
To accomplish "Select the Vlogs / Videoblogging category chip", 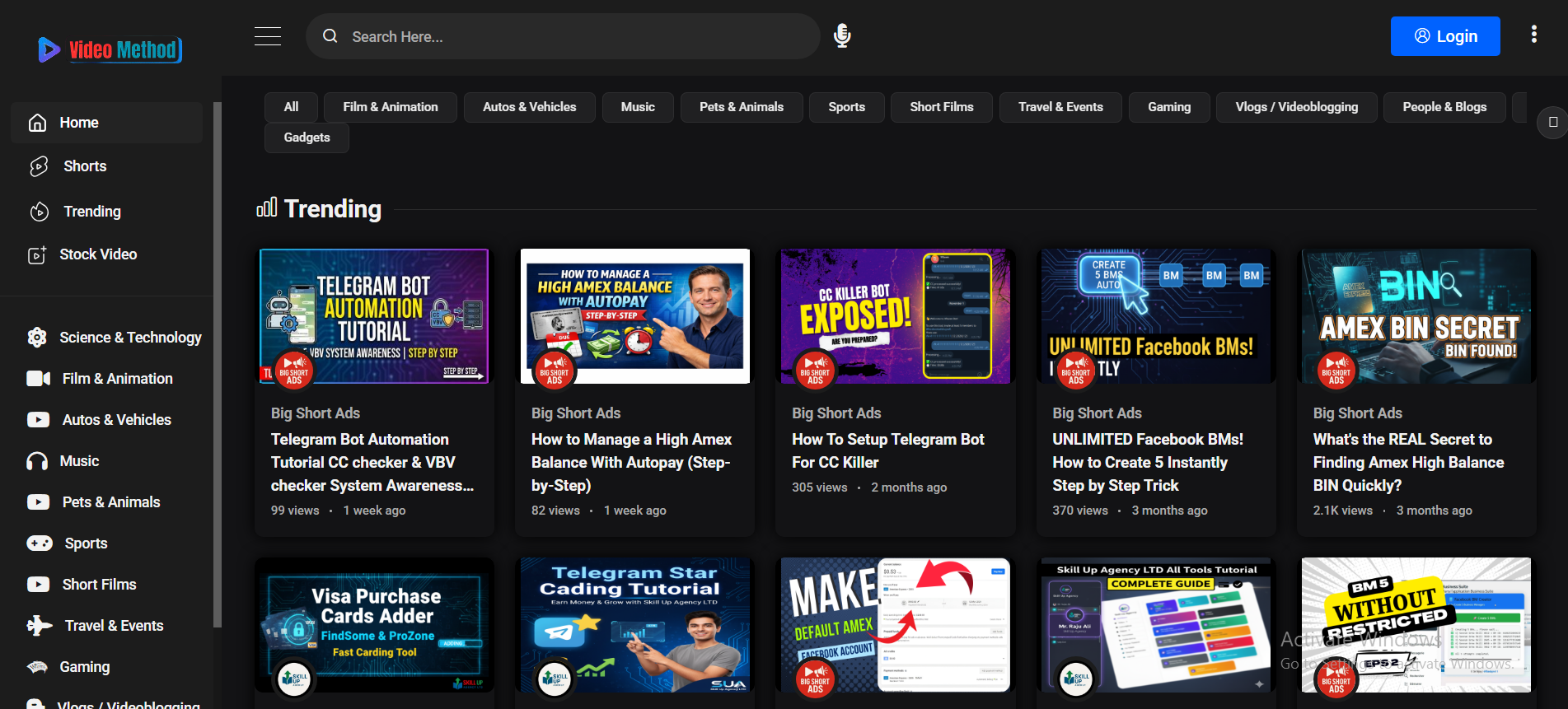I will [x=1297, y=107].
